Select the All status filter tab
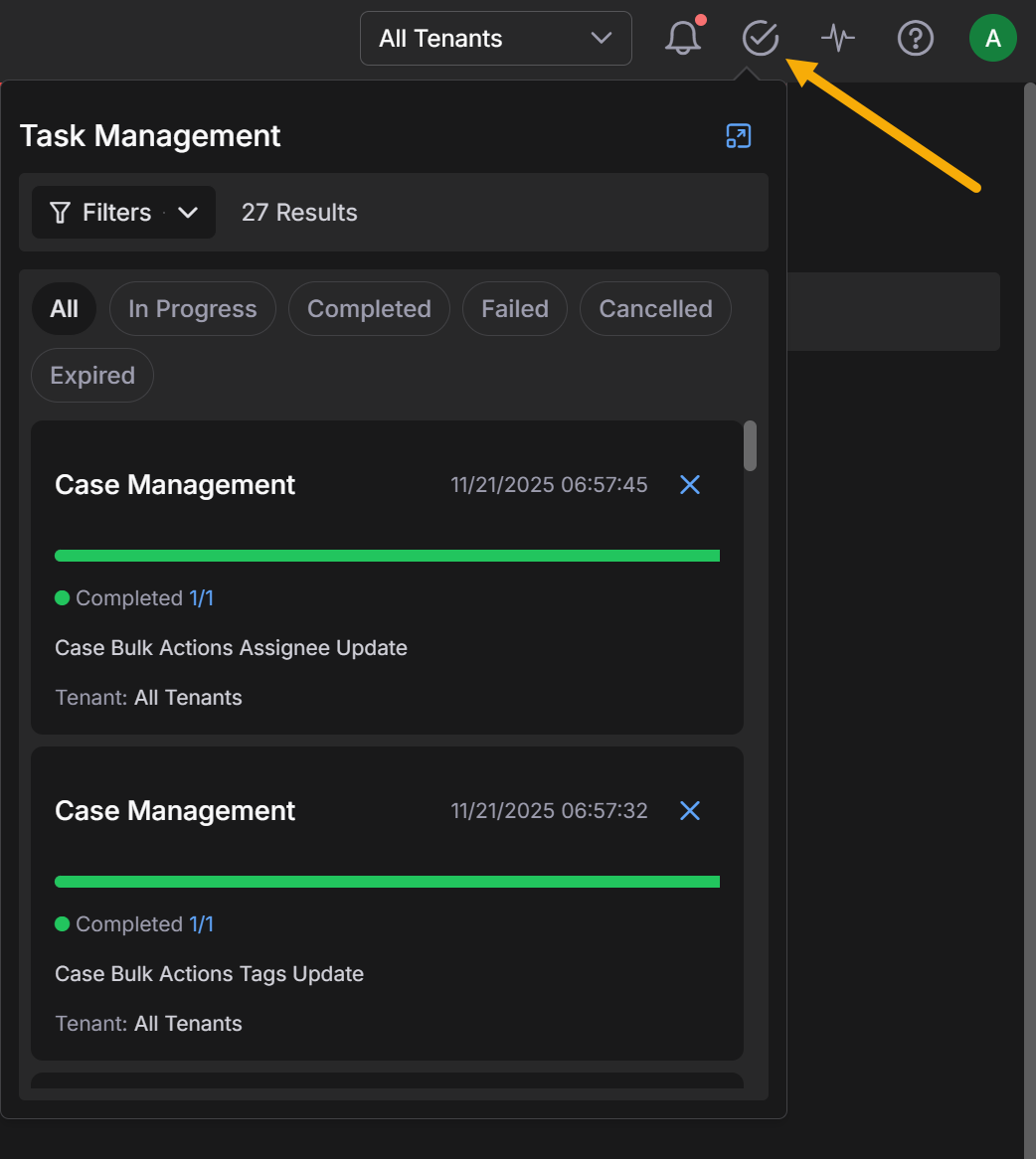This screenshot has width=1036, height=1159. click(65, 309)
